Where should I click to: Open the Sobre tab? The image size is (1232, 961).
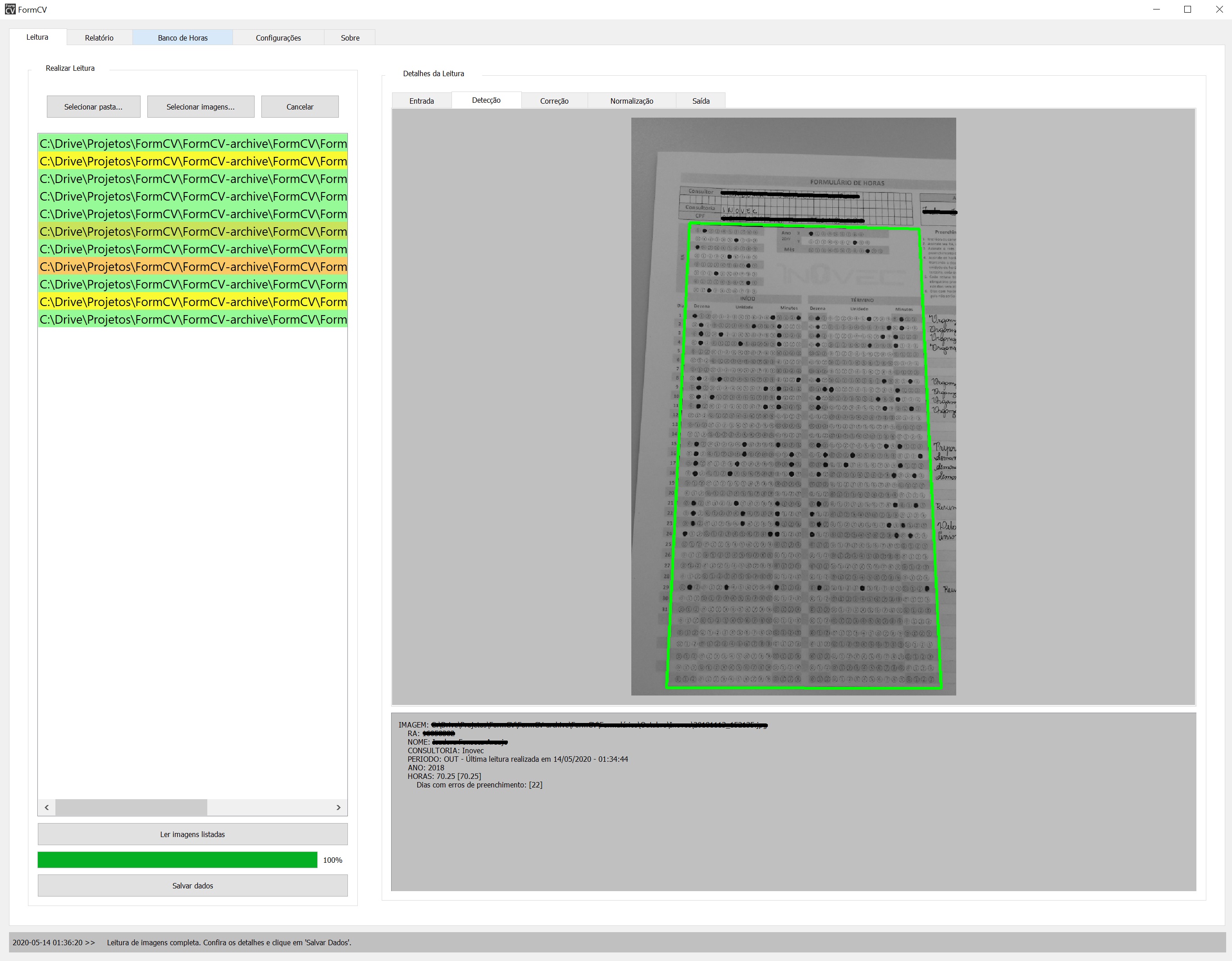point(350,38)
